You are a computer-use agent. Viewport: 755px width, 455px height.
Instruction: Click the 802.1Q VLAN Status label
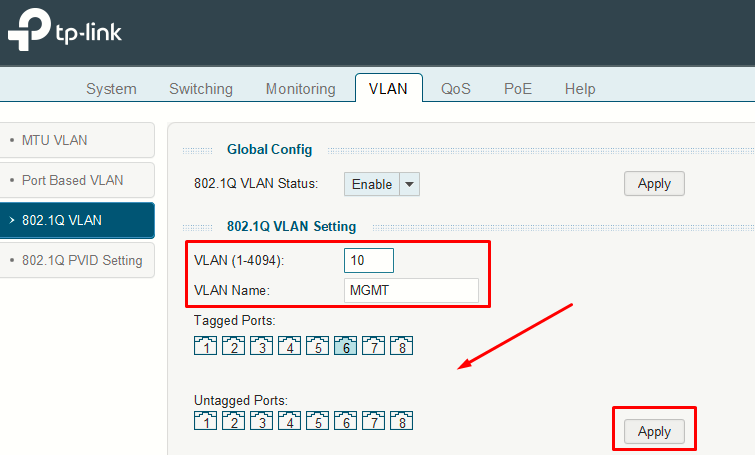pos(256,183)
